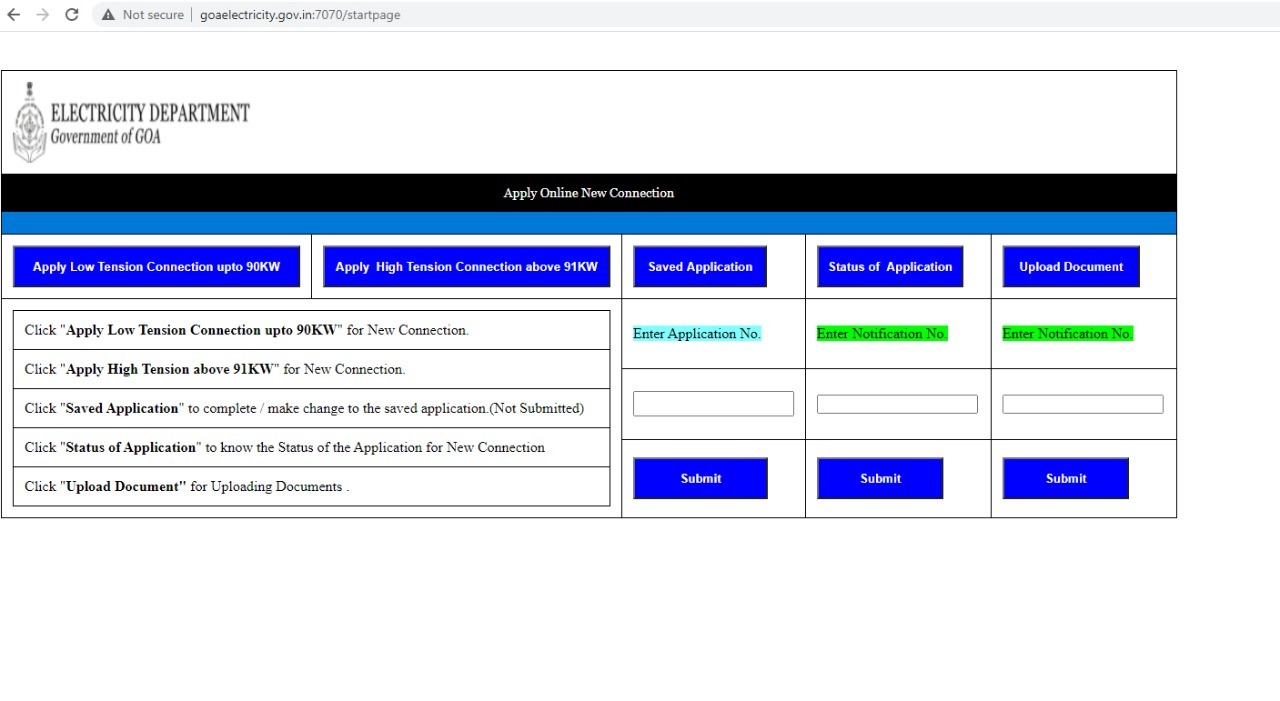1280x701 pixels.
Task: Open Apply High Tension Connection above 91KW
Action: [466, 267]
